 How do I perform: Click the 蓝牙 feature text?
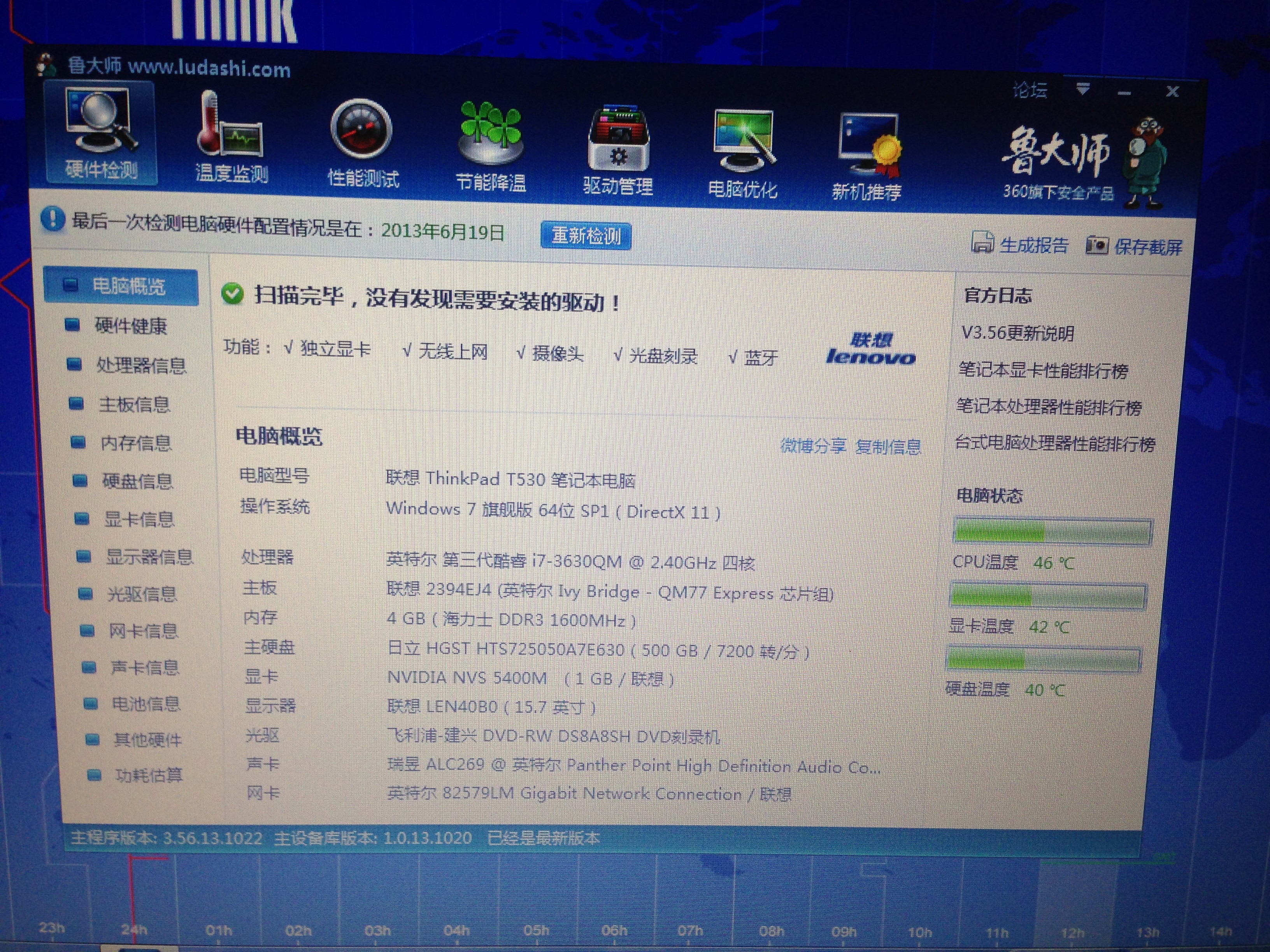[x=761, y=358]
